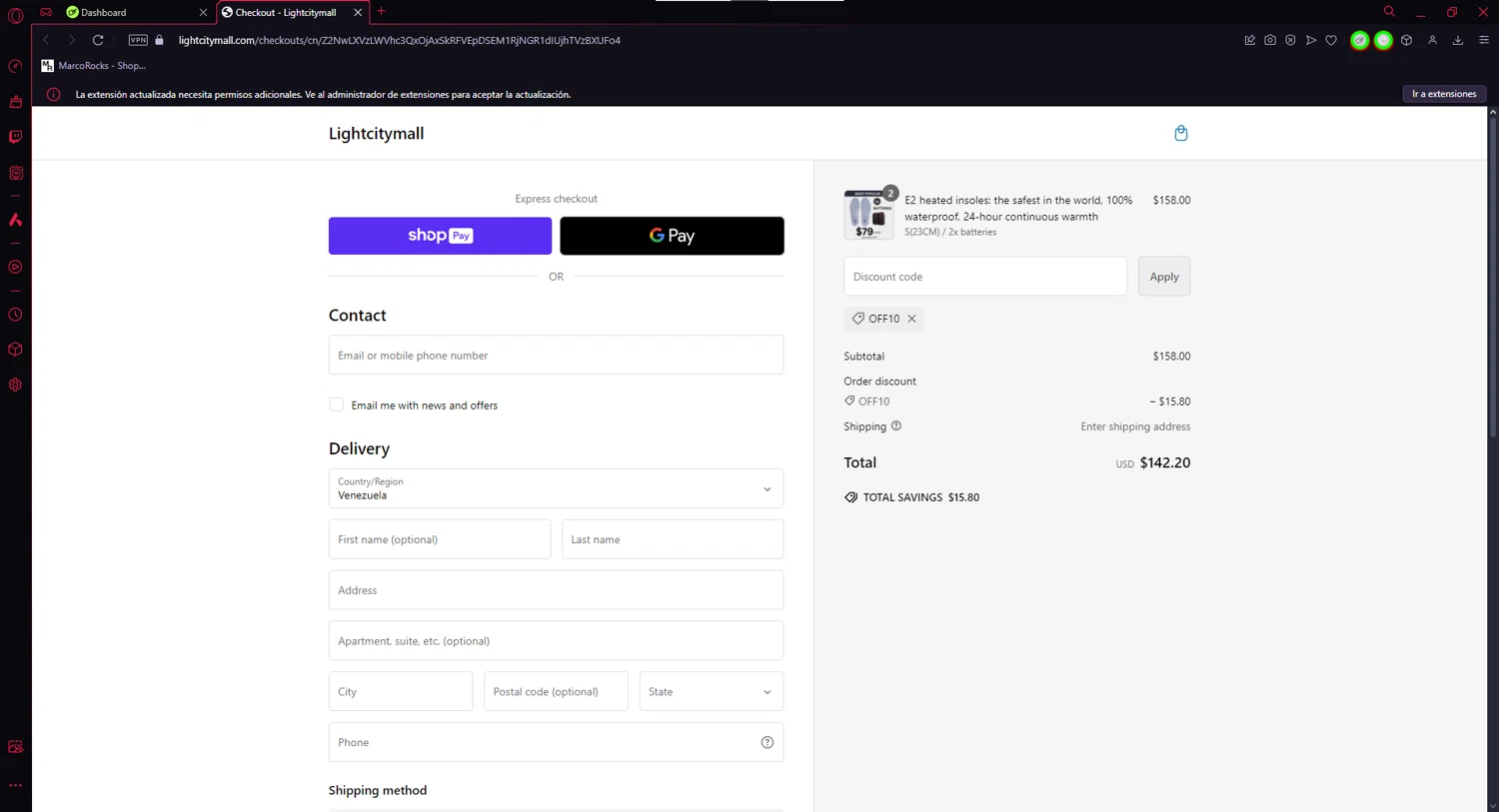Viewport: 1499px width, 812px height.
Task: Open the Opera main menu logo
Action: click(x=15, y=14)
